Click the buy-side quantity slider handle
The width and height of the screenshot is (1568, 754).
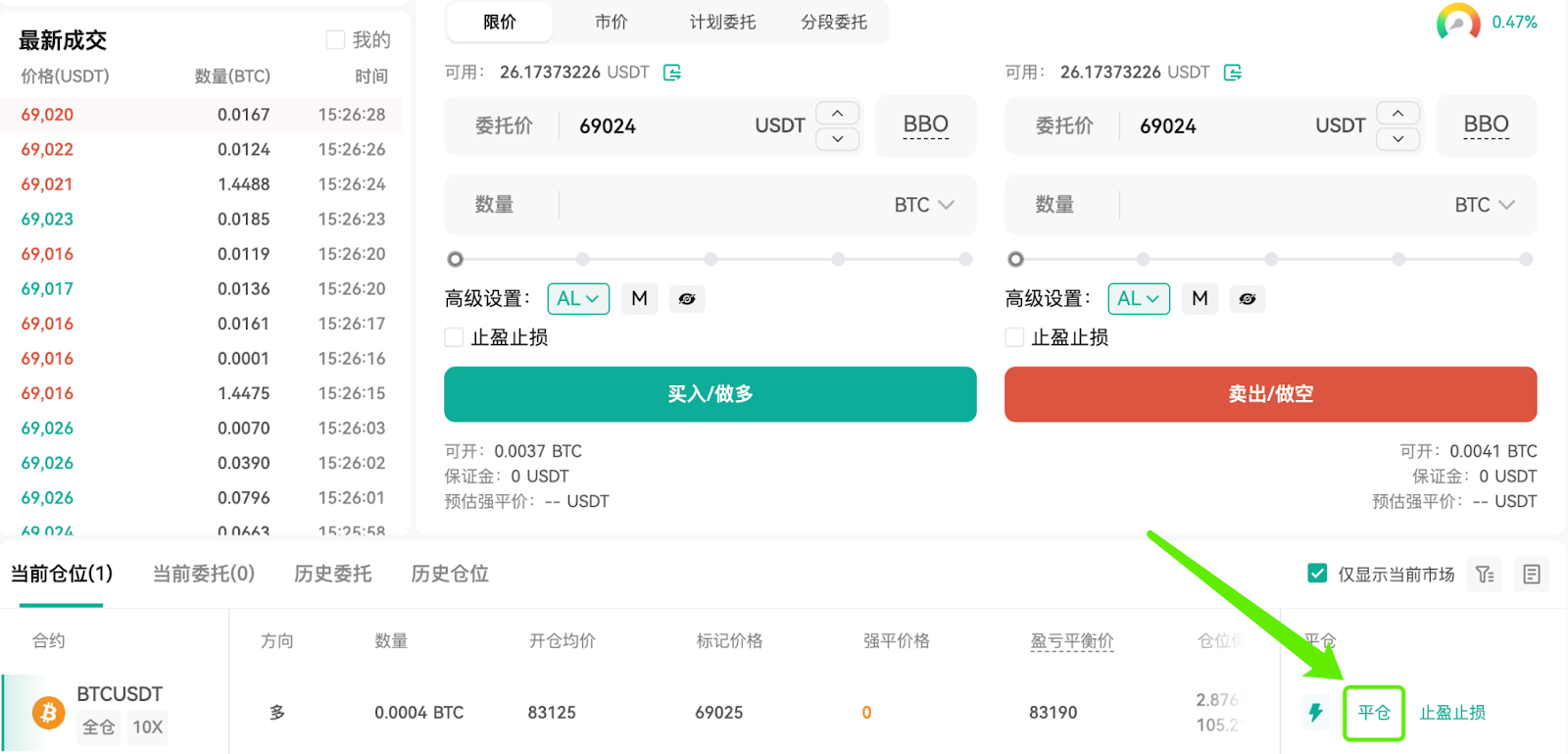click(x=455, y=260)
